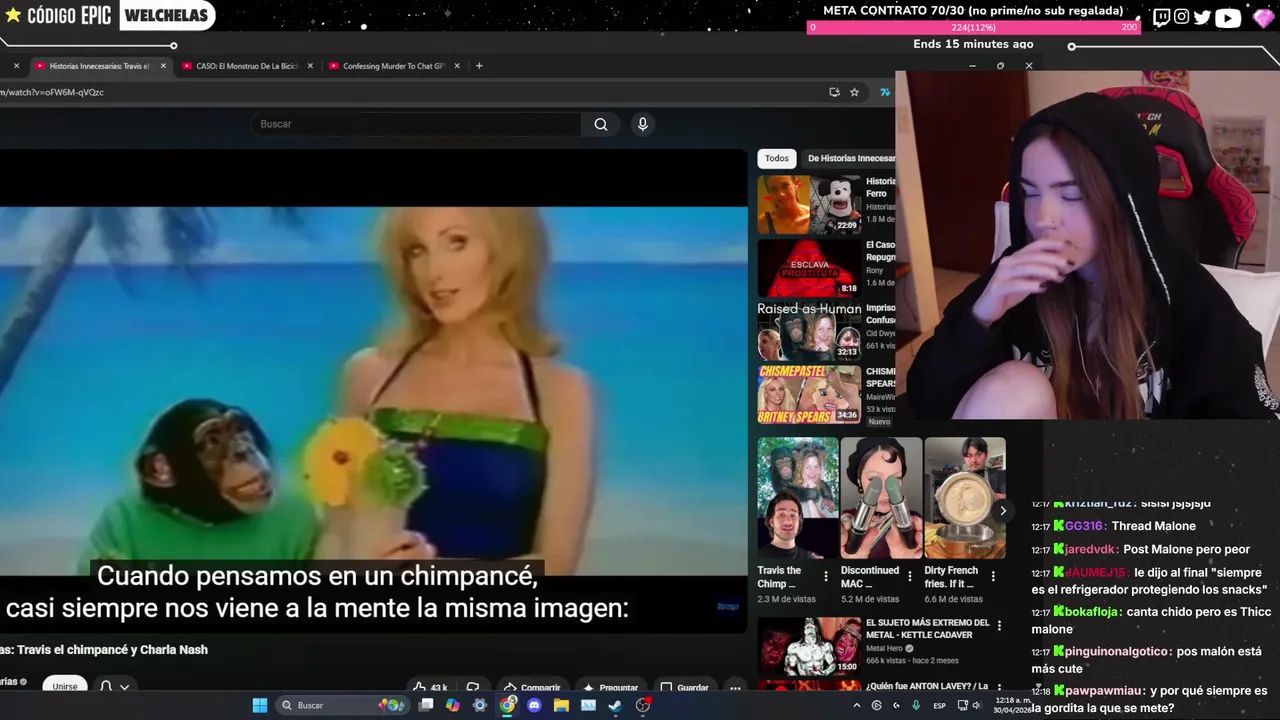Open the Raised as Human video thumbnail

[809, 331]
